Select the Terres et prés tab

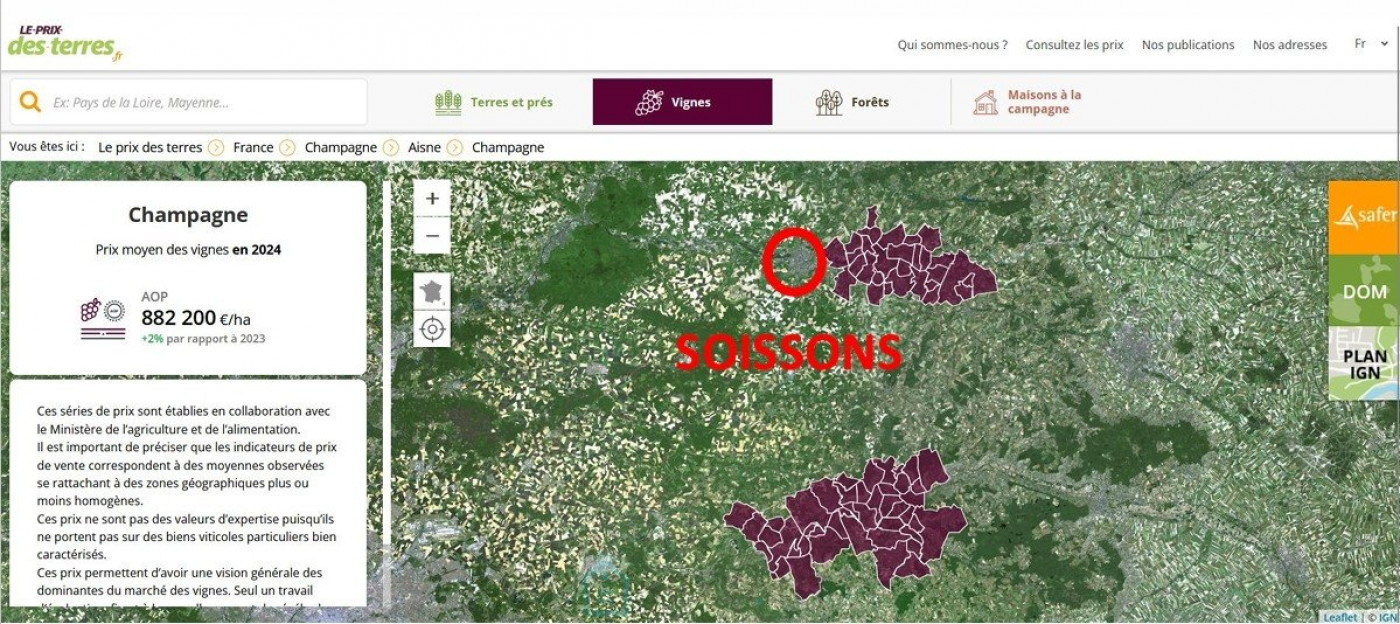[494, 102]
